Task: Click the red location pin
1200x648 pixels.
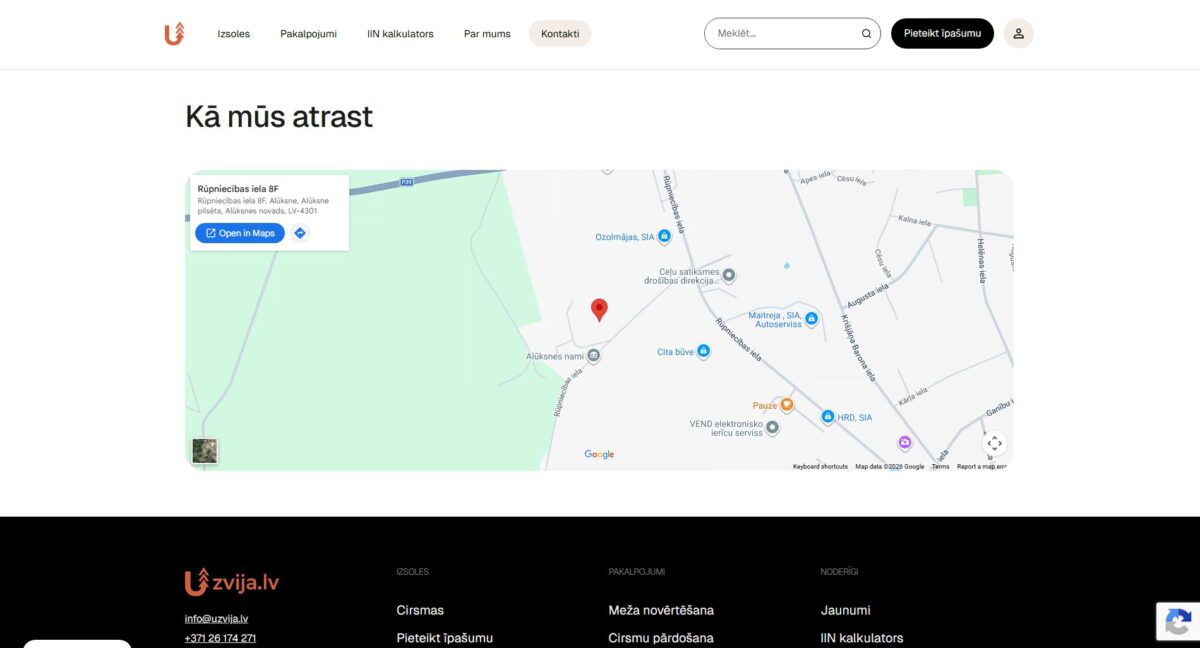Action: pos(599,310)
